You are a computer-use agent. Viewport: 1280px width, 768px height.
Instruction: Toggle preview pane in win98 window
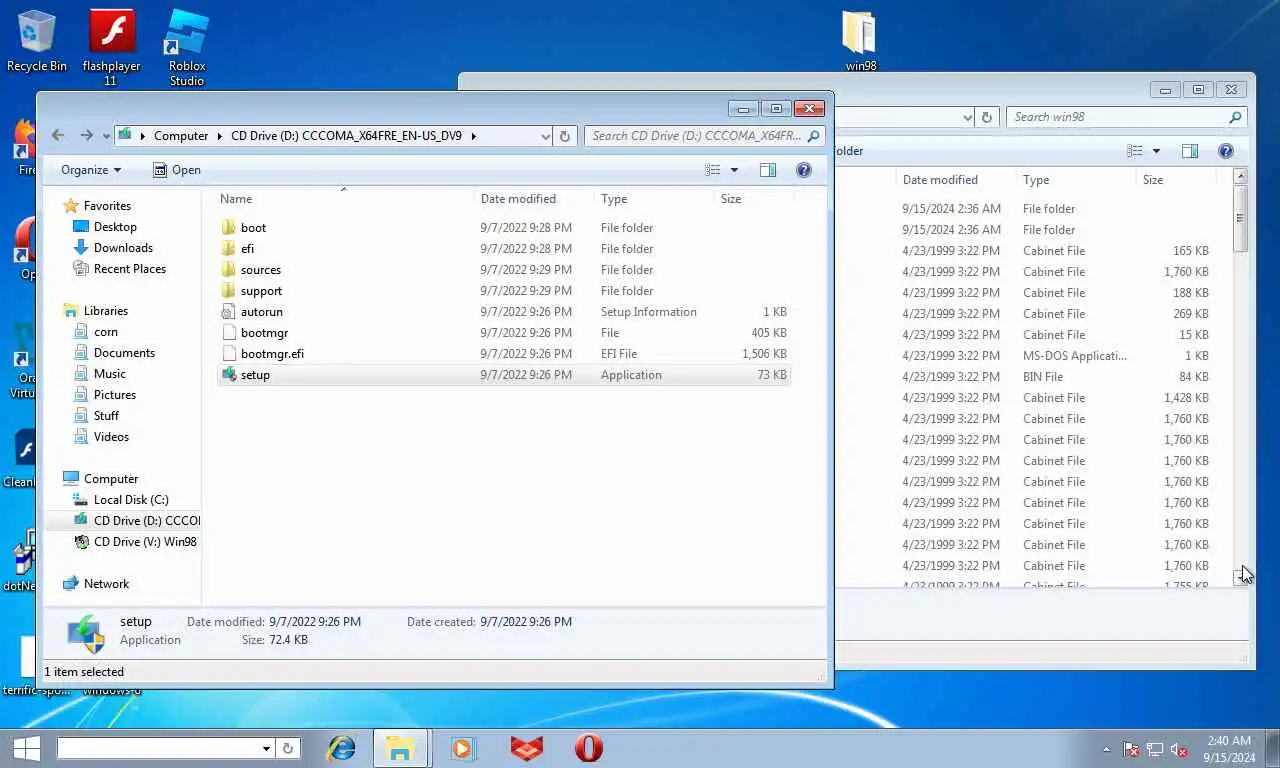(1190, 151)
